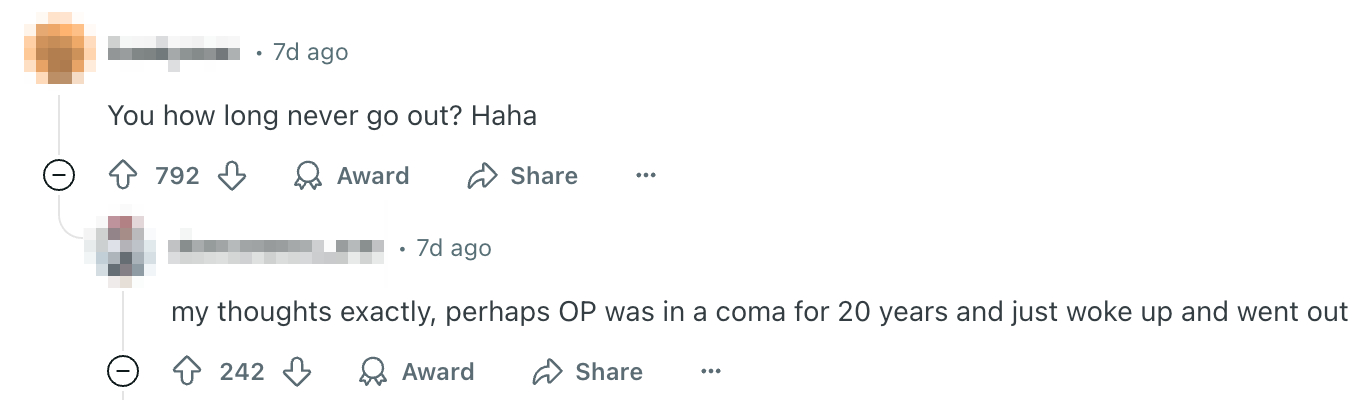Upvote the comment with 792 votes
The image size is (1372, 400).
123,176
